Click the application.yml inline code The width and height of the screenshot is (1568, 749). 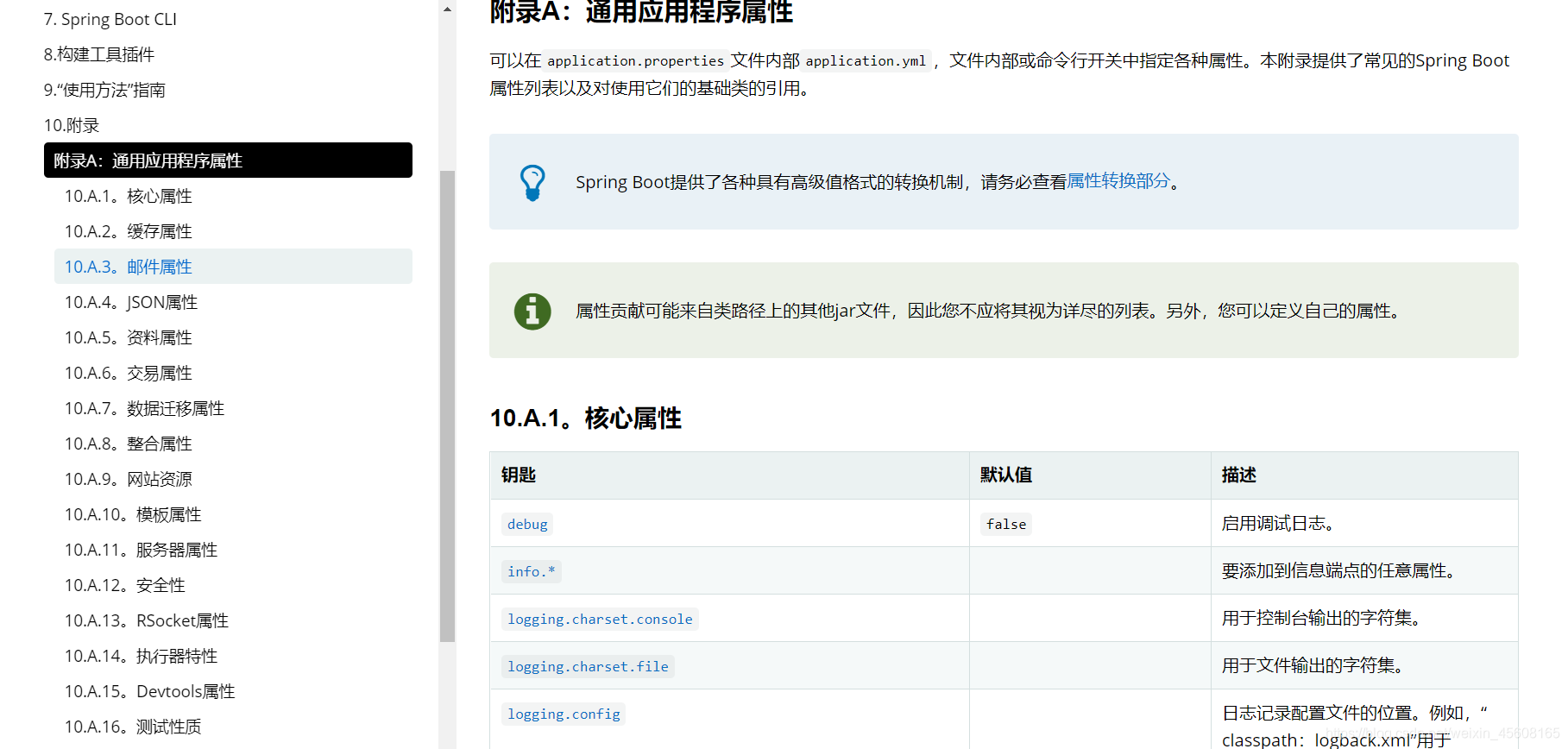(866, 60)
